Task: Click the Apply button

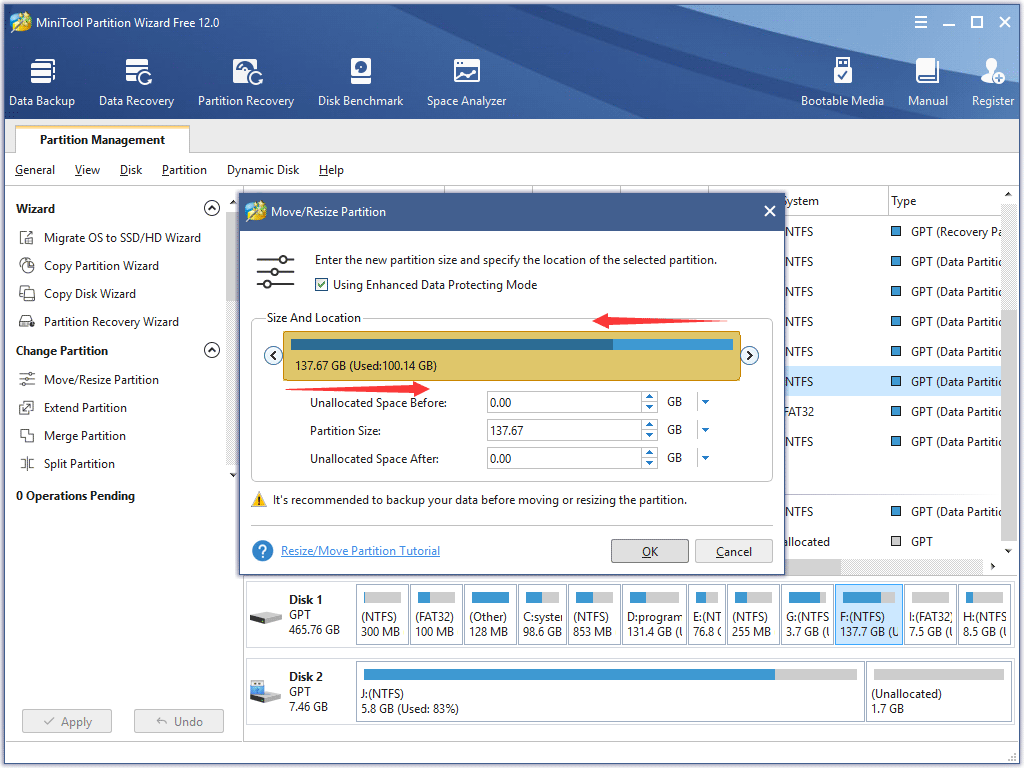Action: (67, 722)
